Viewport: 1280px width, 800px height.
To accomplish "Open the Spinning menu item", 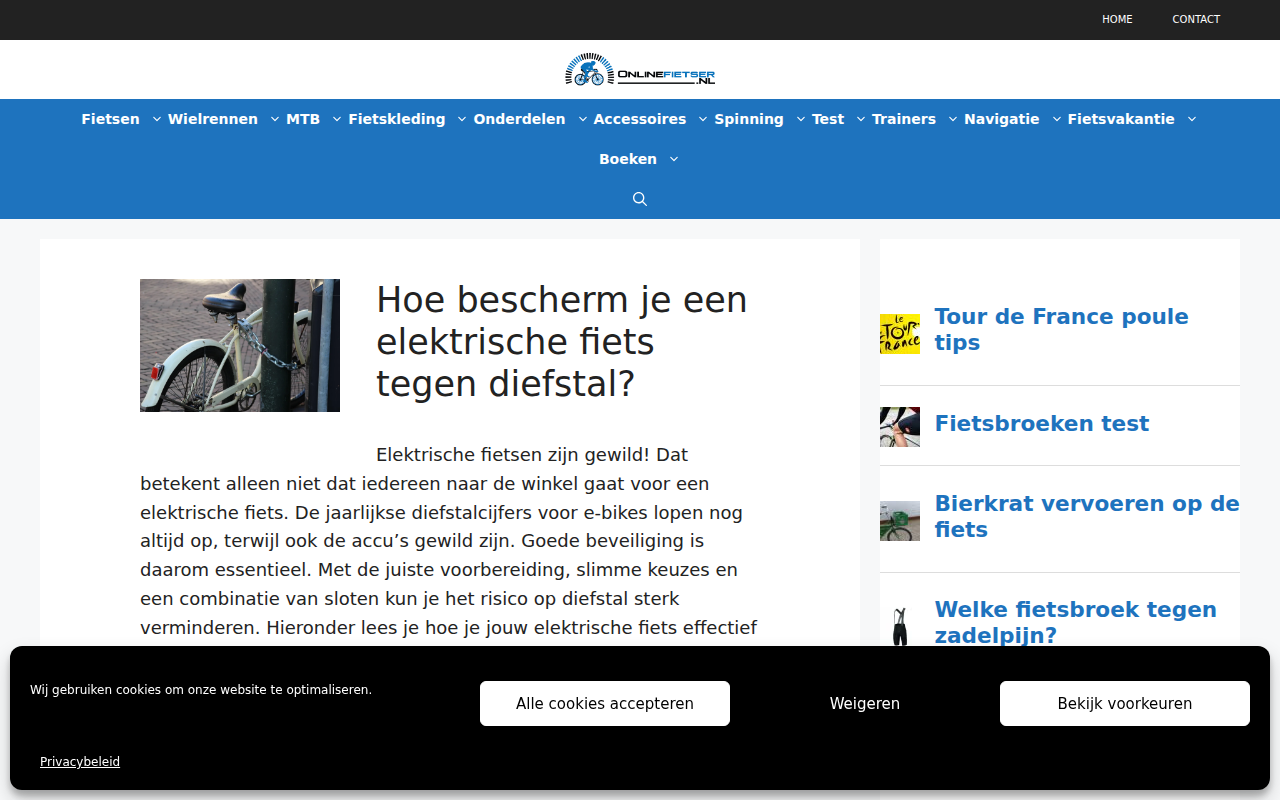I will point(749,119).
